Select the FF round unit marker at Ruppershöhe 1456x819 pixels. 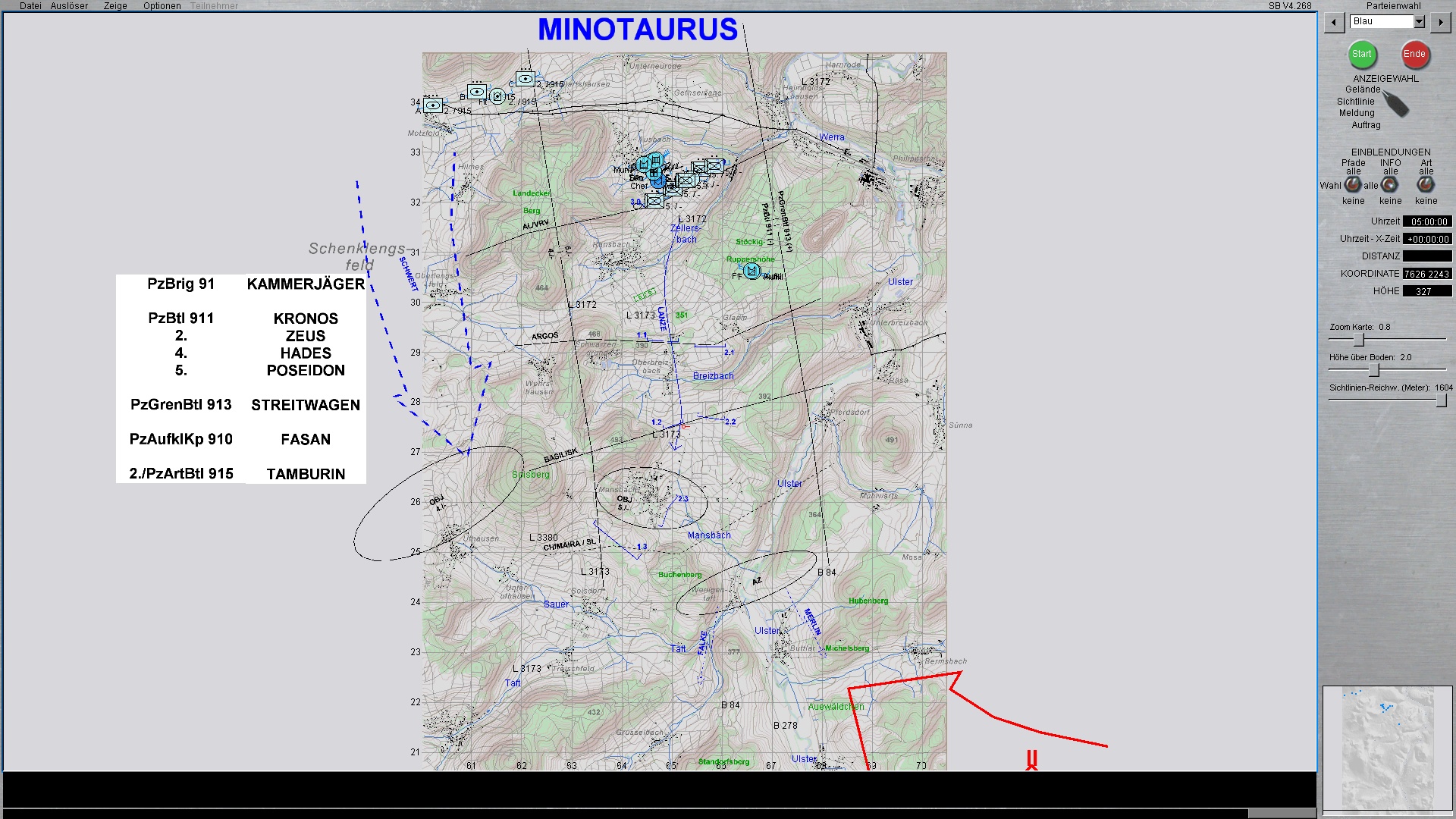click(752, 271)
